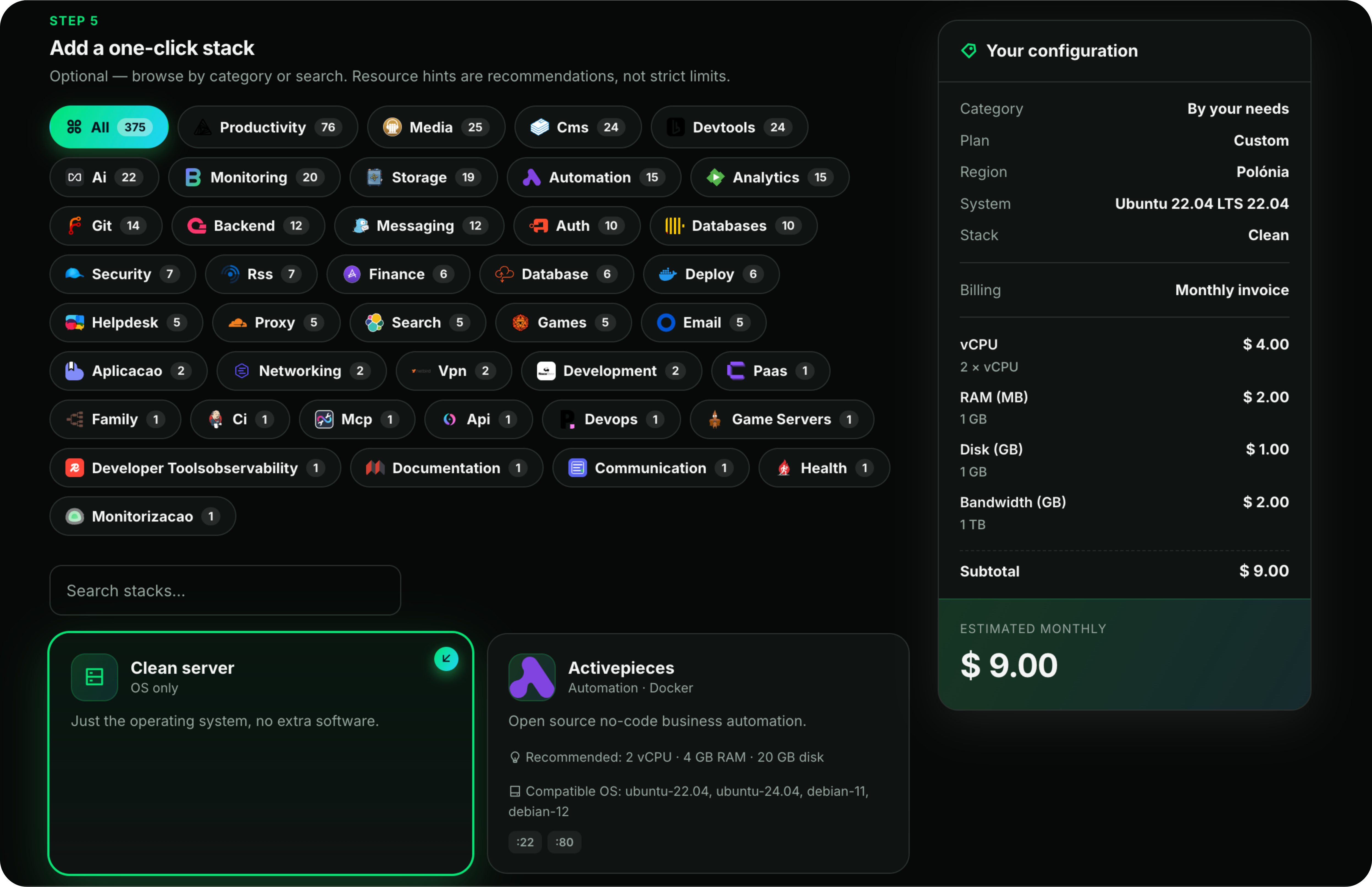Click the Your configuration tag icon

969,51
